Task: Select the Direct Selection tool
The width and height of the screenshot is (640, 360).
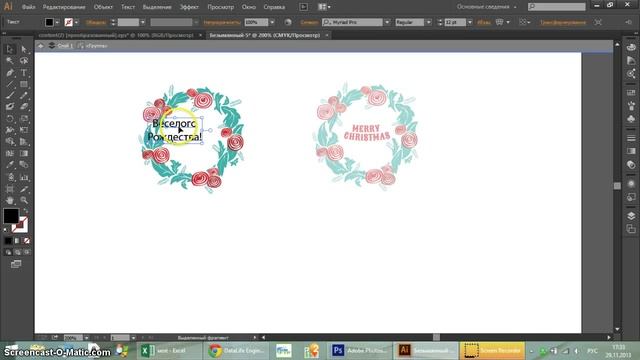Action: [x=24, y=49]
